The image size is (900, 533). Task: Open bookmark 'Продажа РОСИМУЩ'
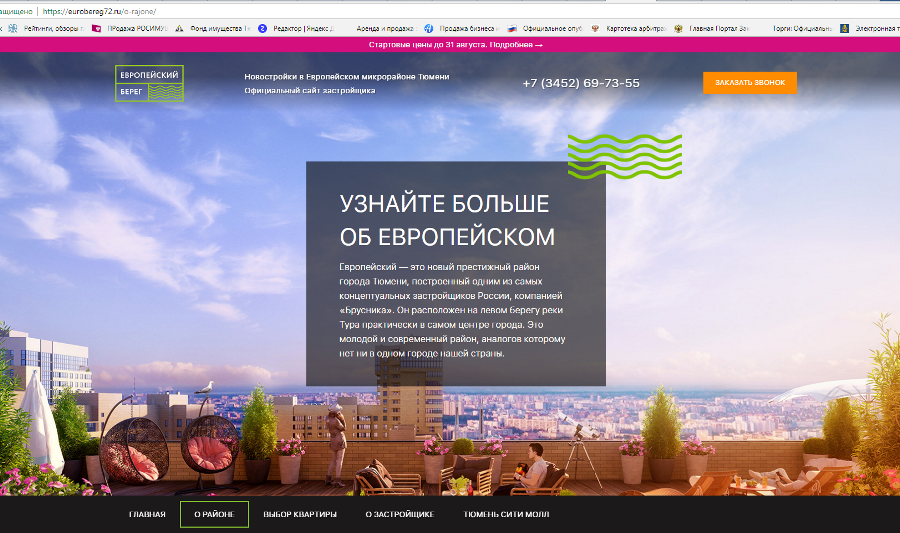pos(130,28)
